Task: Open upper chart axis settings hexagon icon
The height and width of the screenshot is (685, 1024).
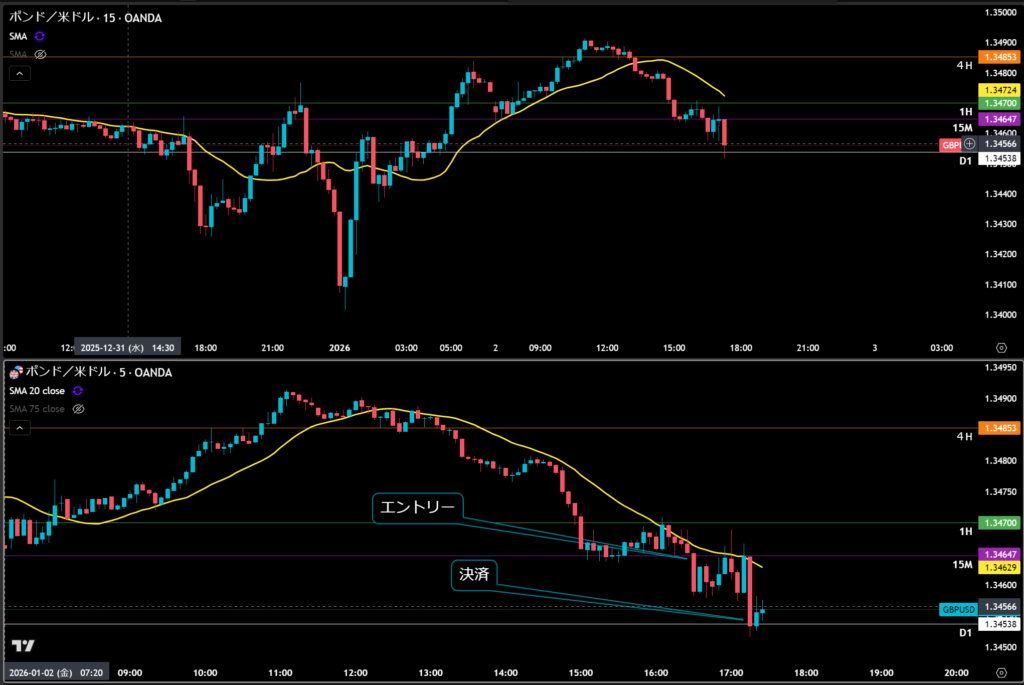Action: (x=1001, y=348)
